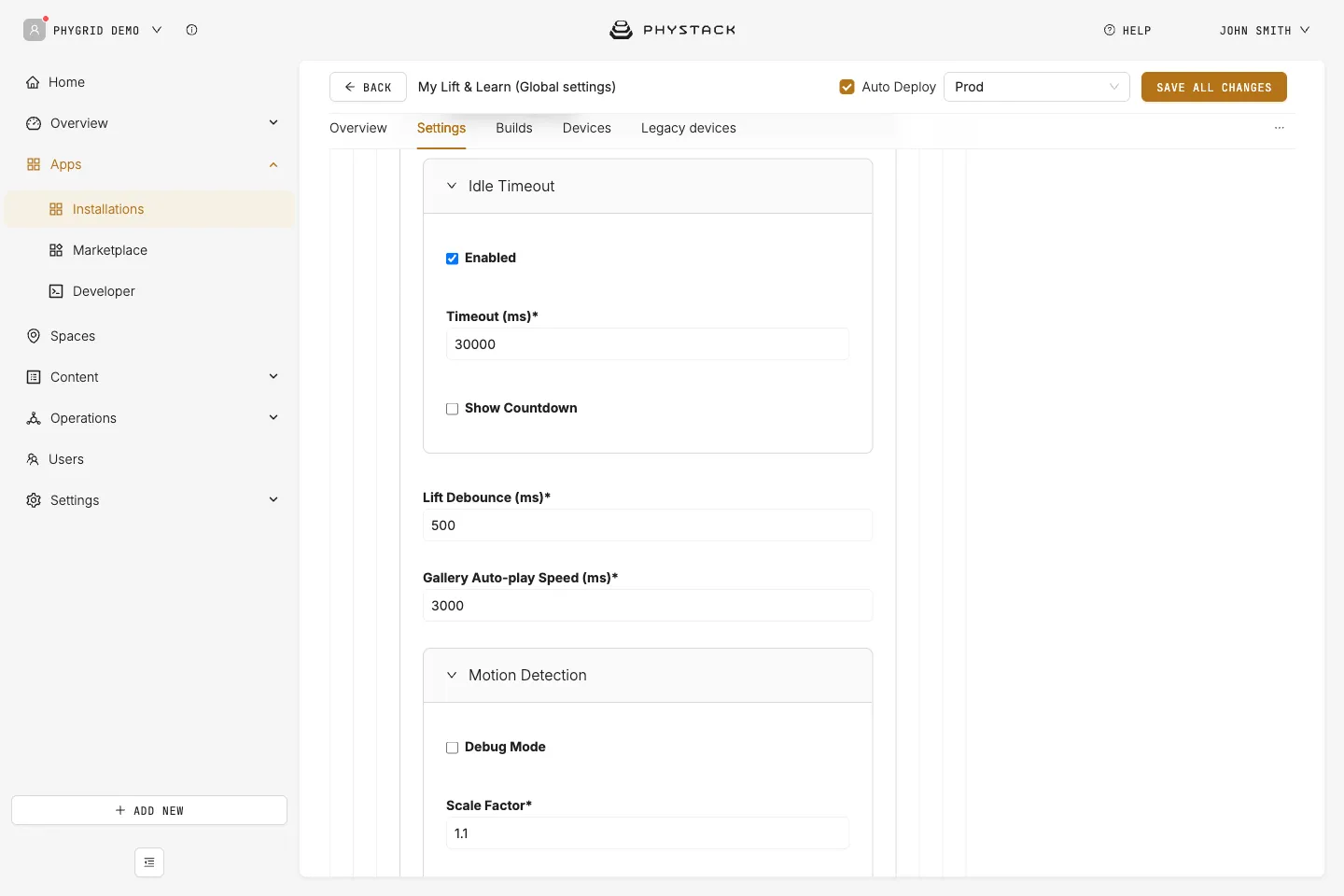Expand the Overview sidebar menu chevron
This screenshot has height=896, width=1344.
[x=273, y=122]
